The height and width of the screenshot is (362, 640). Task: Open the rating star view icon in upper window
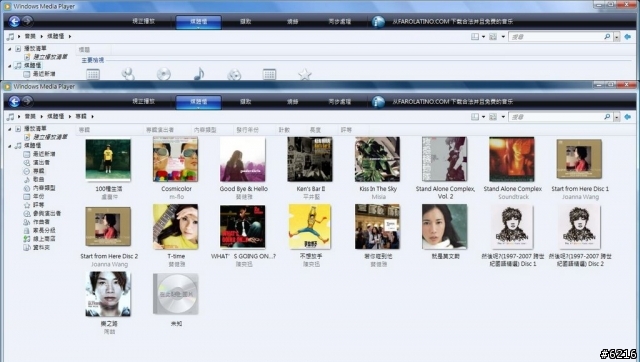304,74
